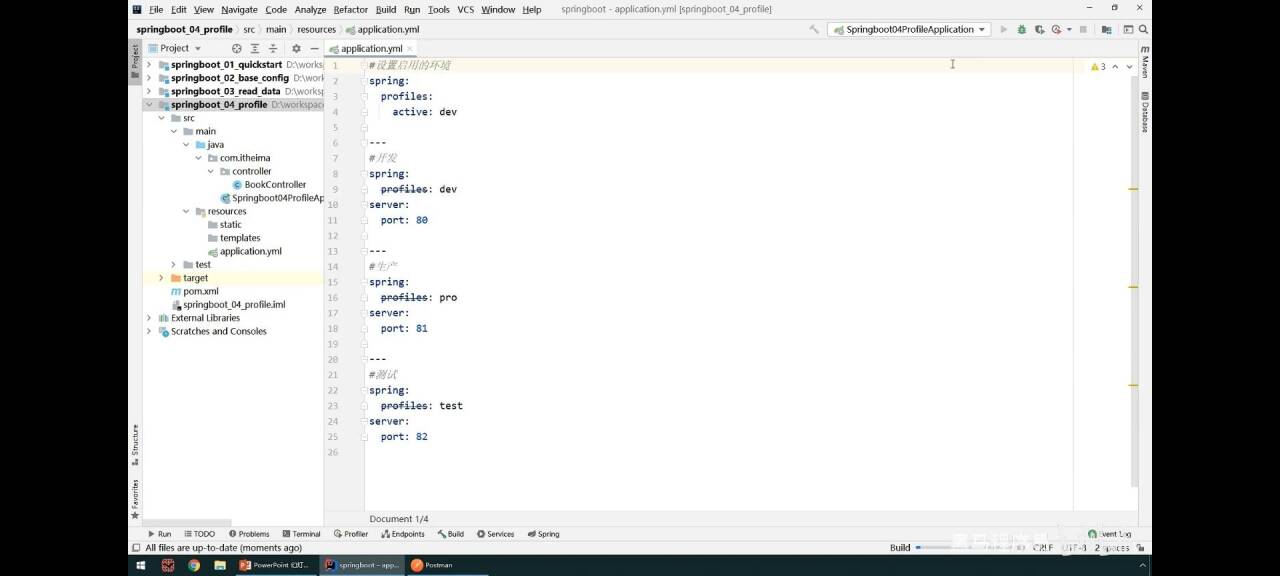The width and height of the screenshot is (1280, 576).
Task: Open the Analyze menu
Action: (310, 9)
